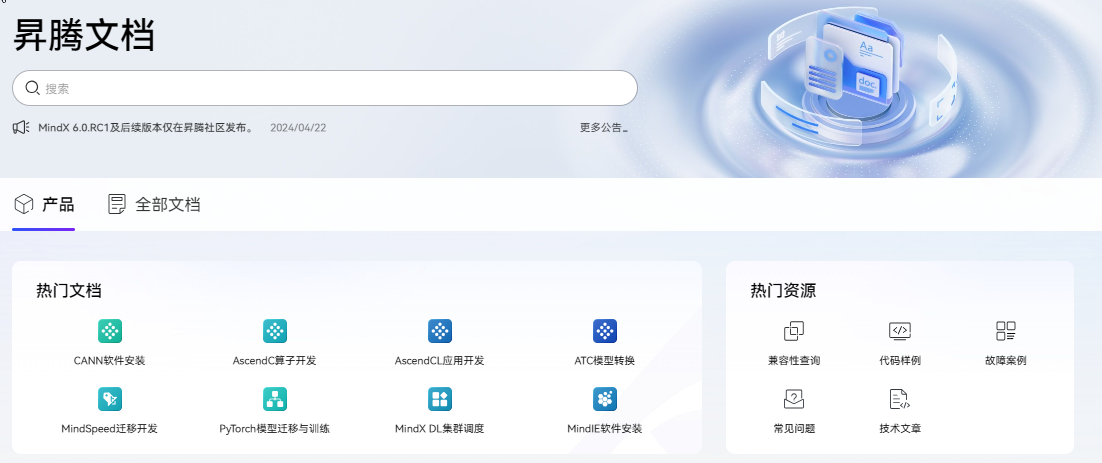Open the 兼容性查询 resource icon

coord(794,331)
